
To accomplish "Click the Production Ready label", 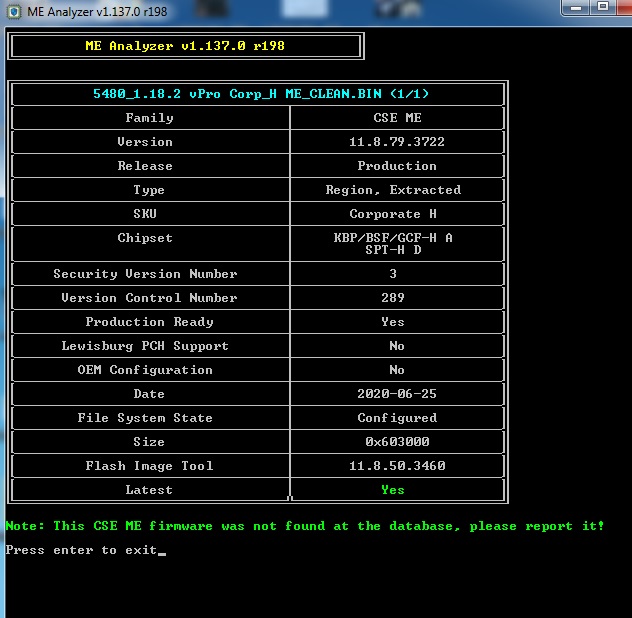I will (x=150, y=322).
